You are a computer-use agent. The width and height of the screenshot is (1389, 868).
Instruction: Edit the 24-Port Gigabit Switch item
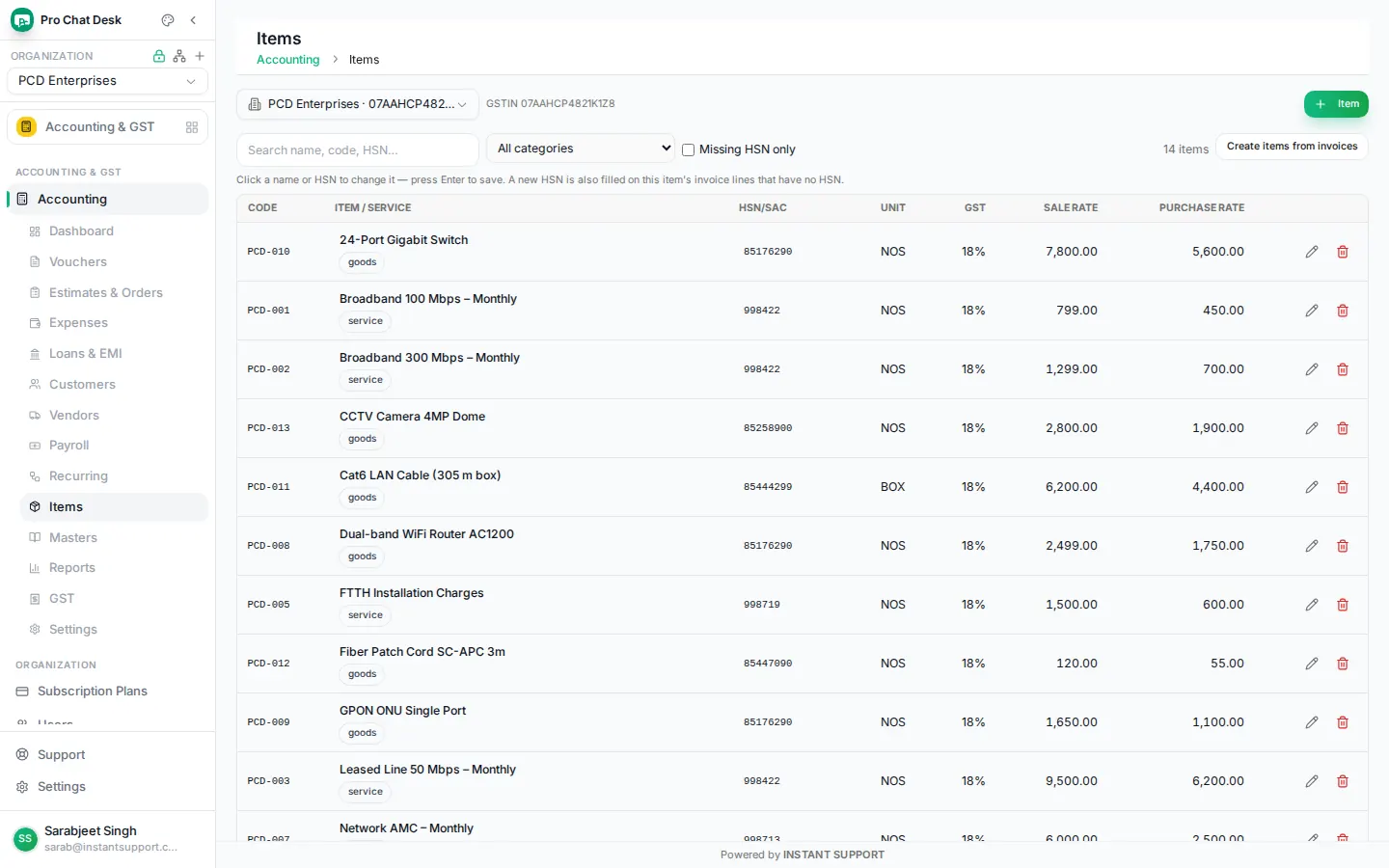pyautogui.click(x=1312, y=252)
